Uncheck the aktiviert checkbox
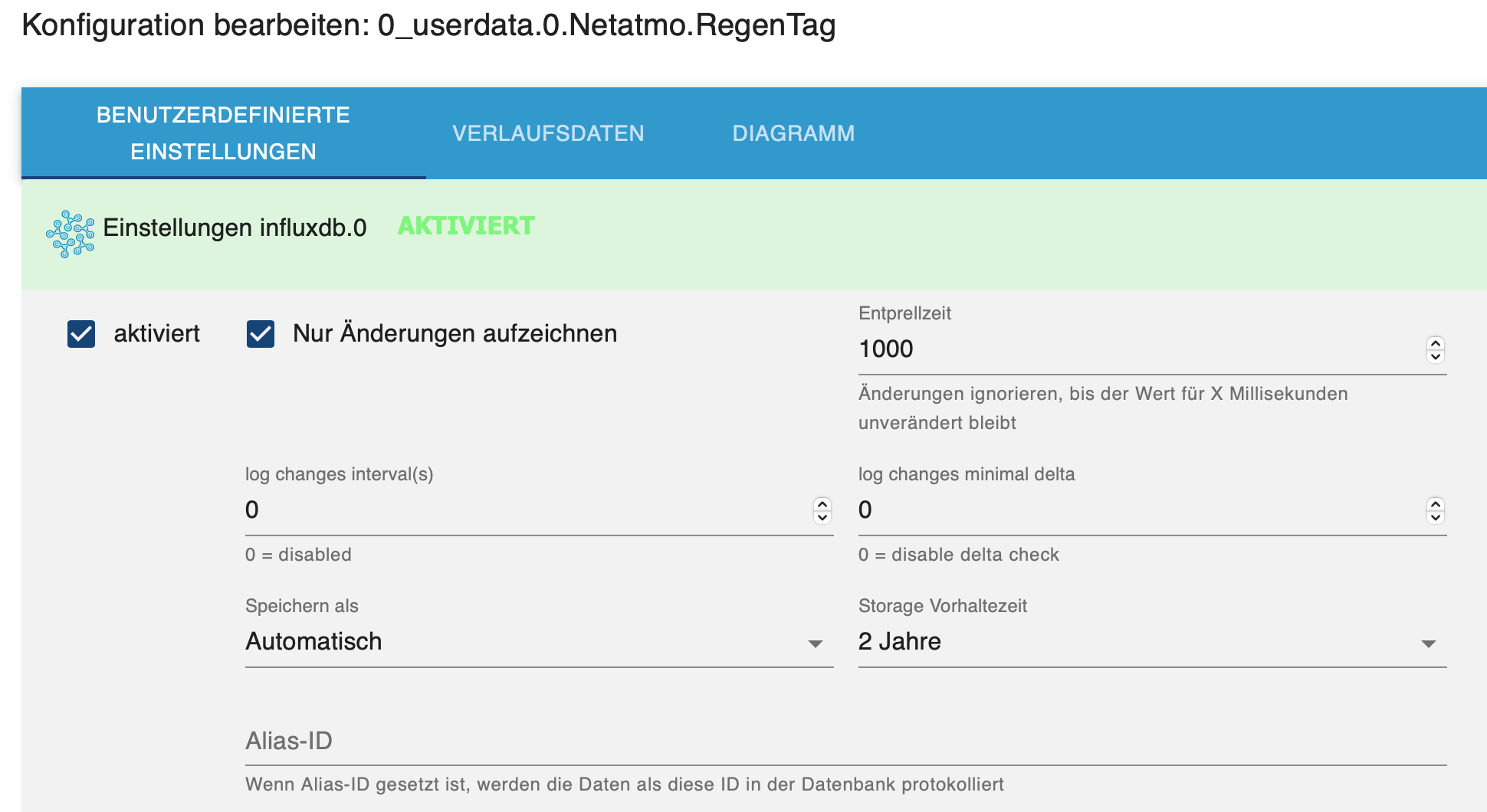 [x=81, y=334]
